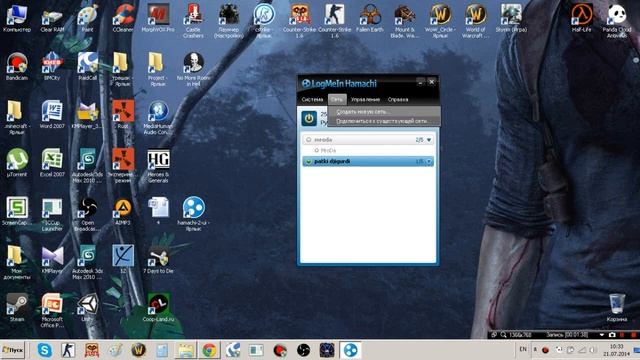640x360 pixels.
Task: Open Steam desktop shortcut
Action: click(x=17, y=307)
